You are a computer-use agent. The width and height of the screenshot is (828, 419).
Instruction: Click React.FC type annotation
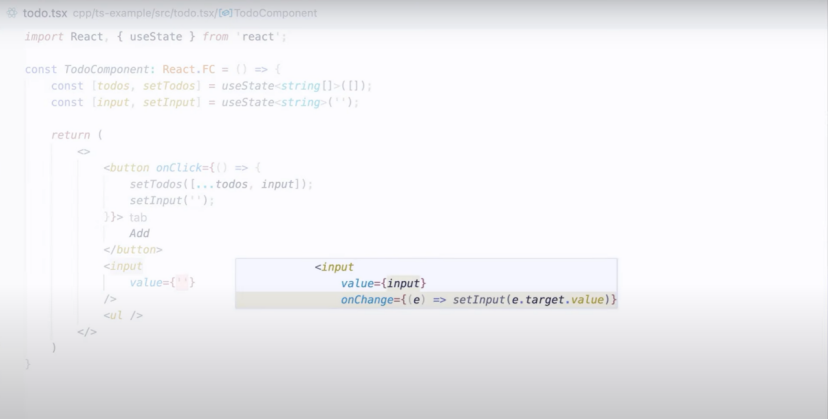click(x=189, y=69)
